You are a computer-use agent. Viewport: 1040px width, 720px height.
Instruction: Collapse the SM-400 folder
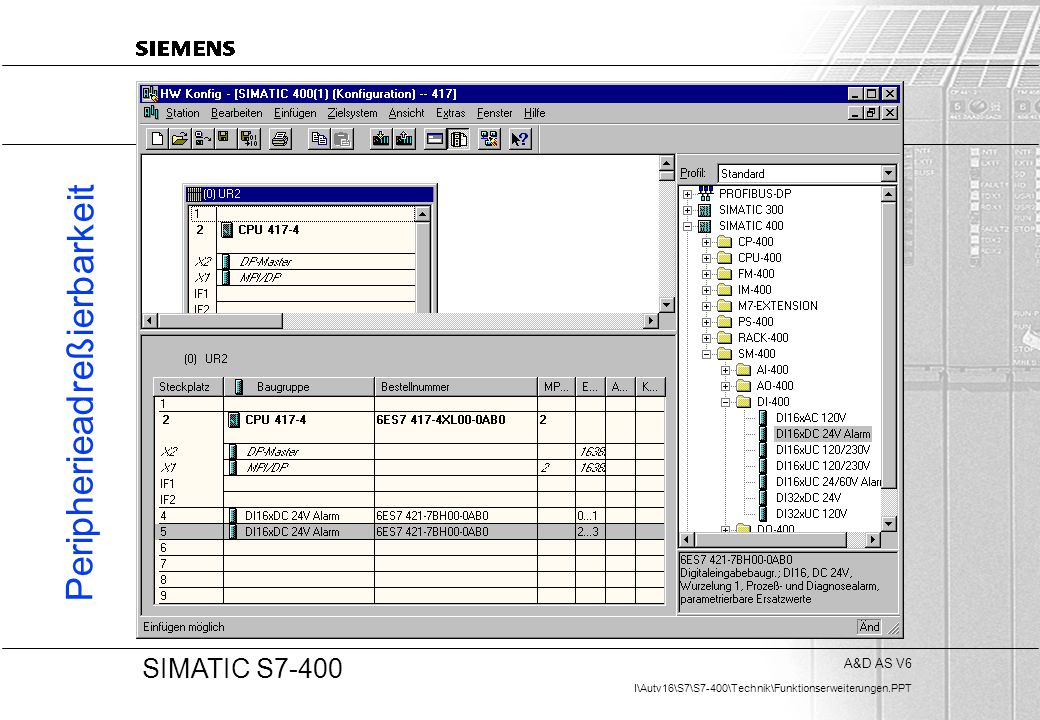tap(706, 354)
